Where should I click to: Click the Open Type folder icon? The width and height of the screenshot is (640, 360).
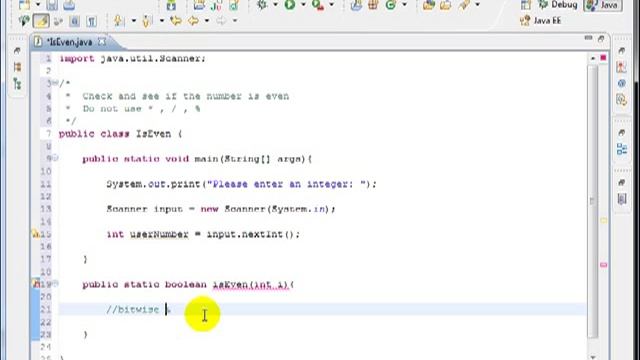point(429,5)
